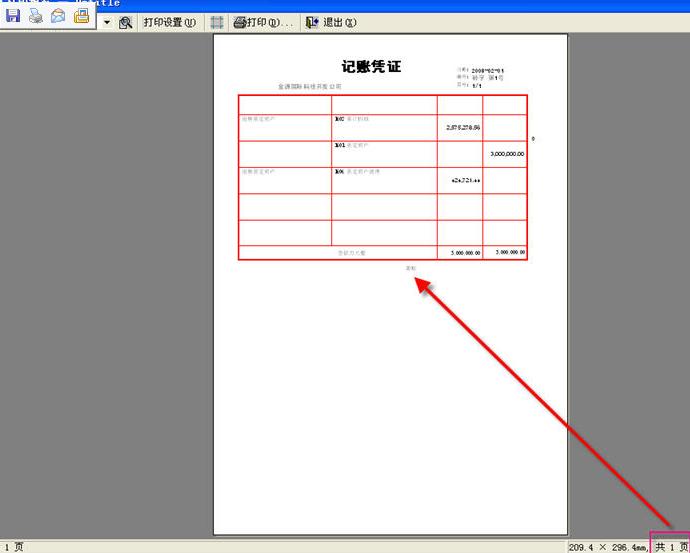Click the 1 页 status bar label at left

coord(12,547)
